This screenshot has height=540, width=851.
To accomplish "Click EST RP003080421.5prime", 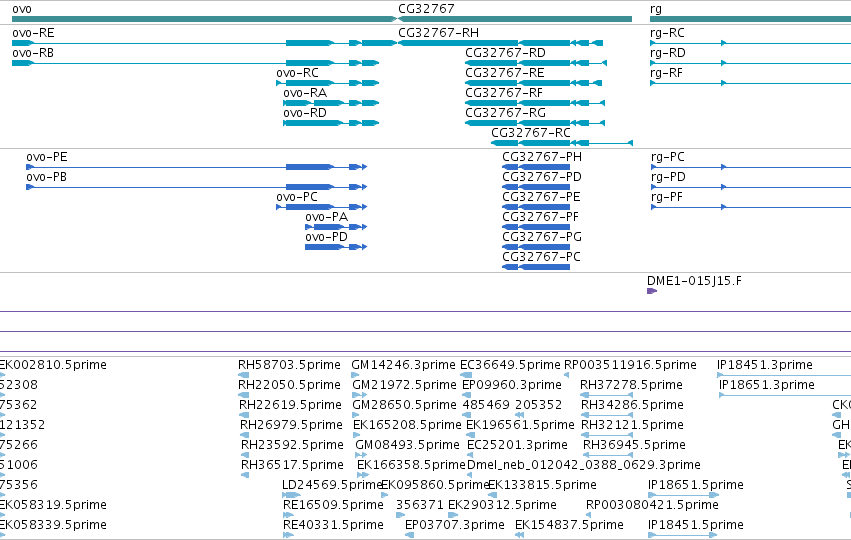I will (652, 505).
